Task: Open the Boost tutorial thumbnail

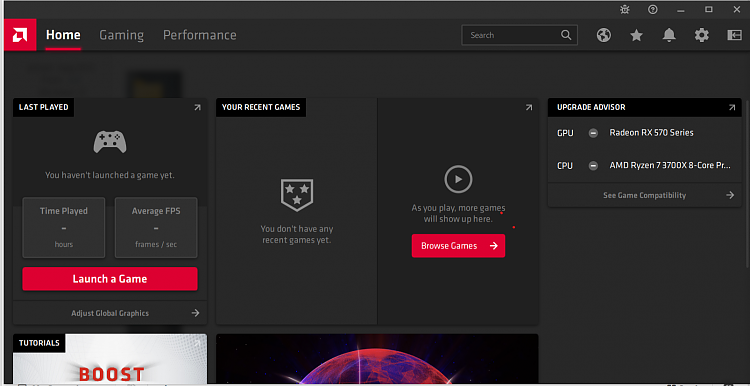Action: (110, 359)
